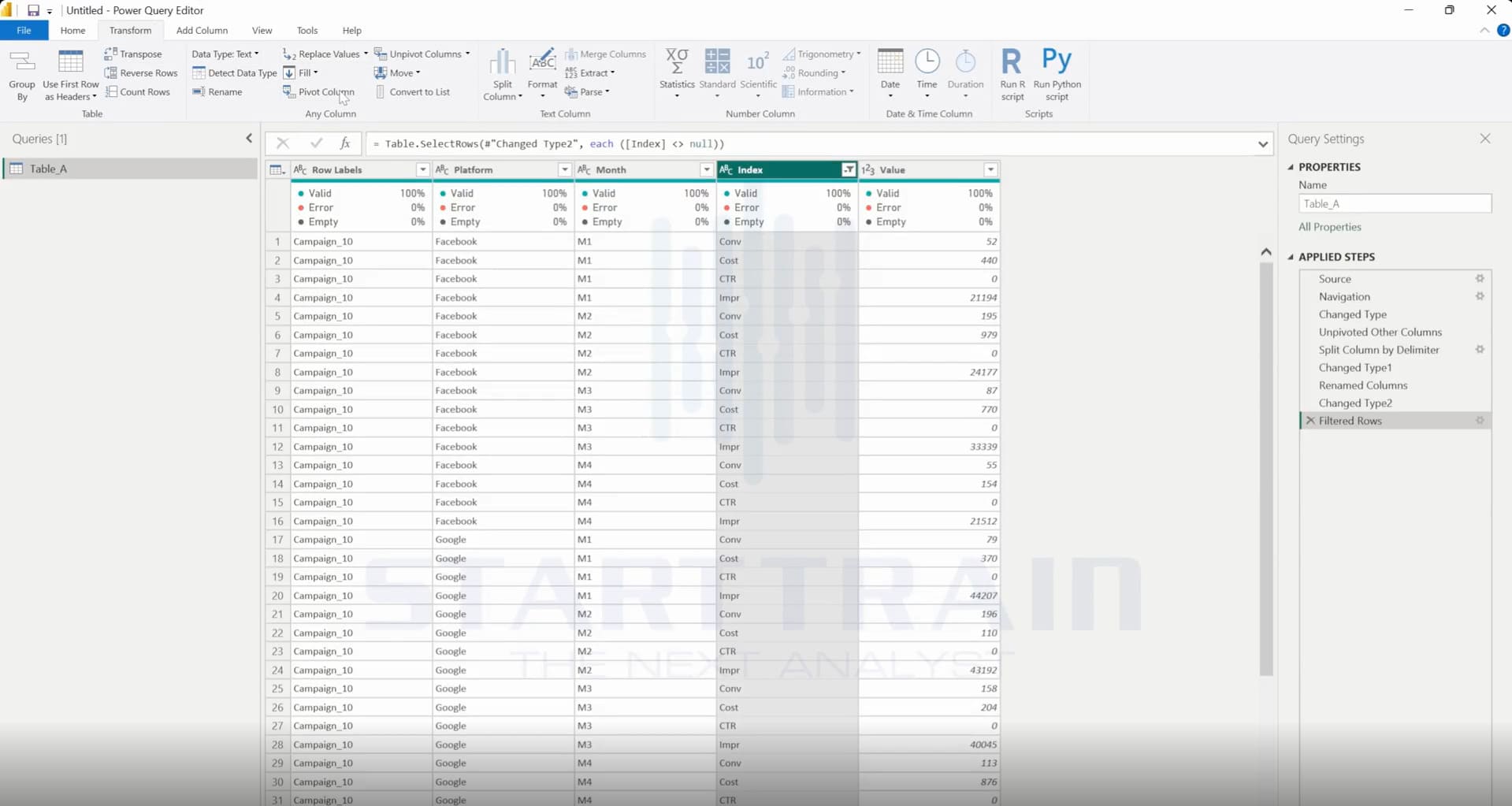Open the File menu
The width and height of the screenshot is (1512, 806).
pos(24,30)
